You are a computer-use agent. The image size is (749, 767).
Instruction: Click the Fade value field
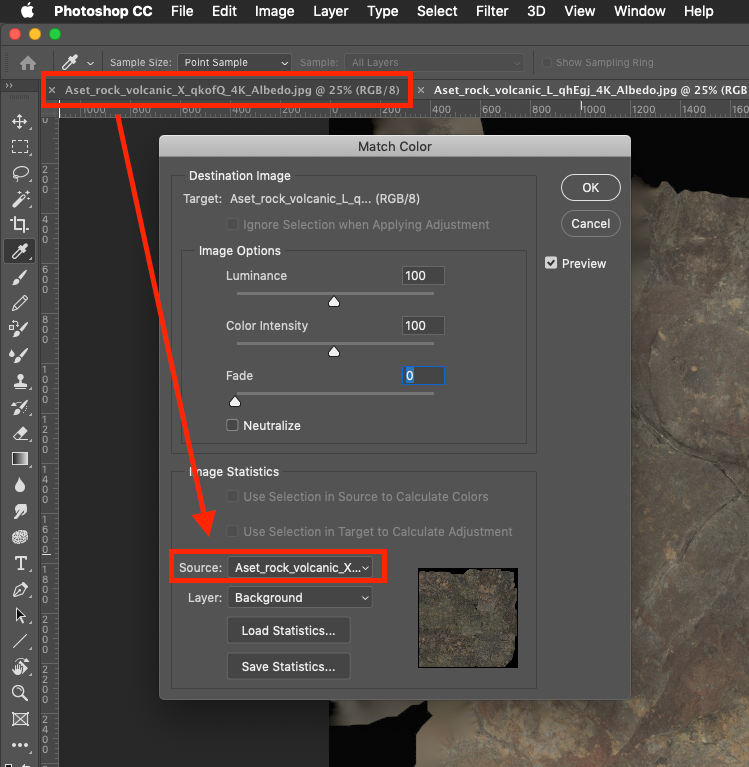423,375
